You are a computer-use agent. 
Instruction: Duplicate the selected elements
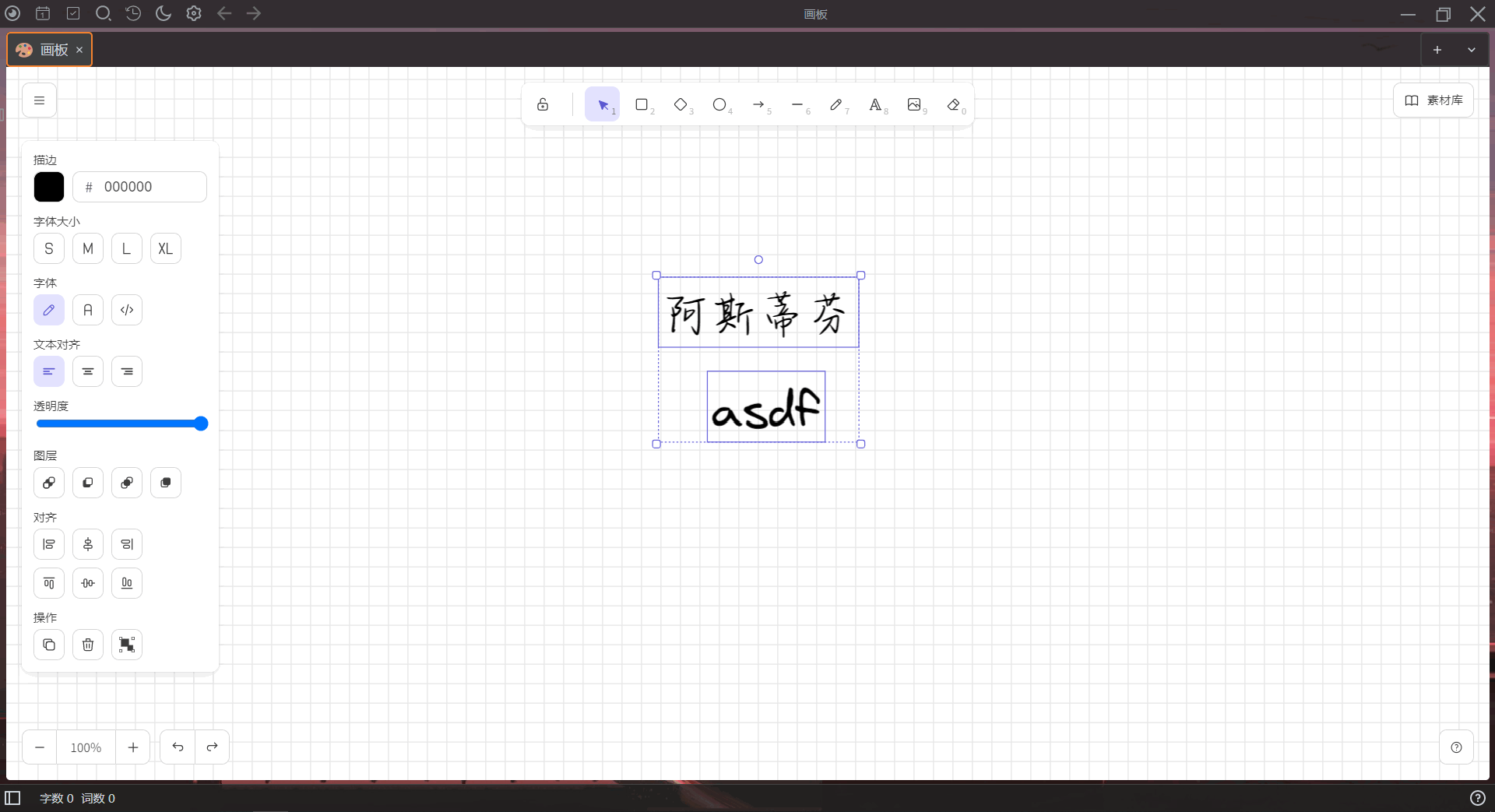tap(48, 645)
